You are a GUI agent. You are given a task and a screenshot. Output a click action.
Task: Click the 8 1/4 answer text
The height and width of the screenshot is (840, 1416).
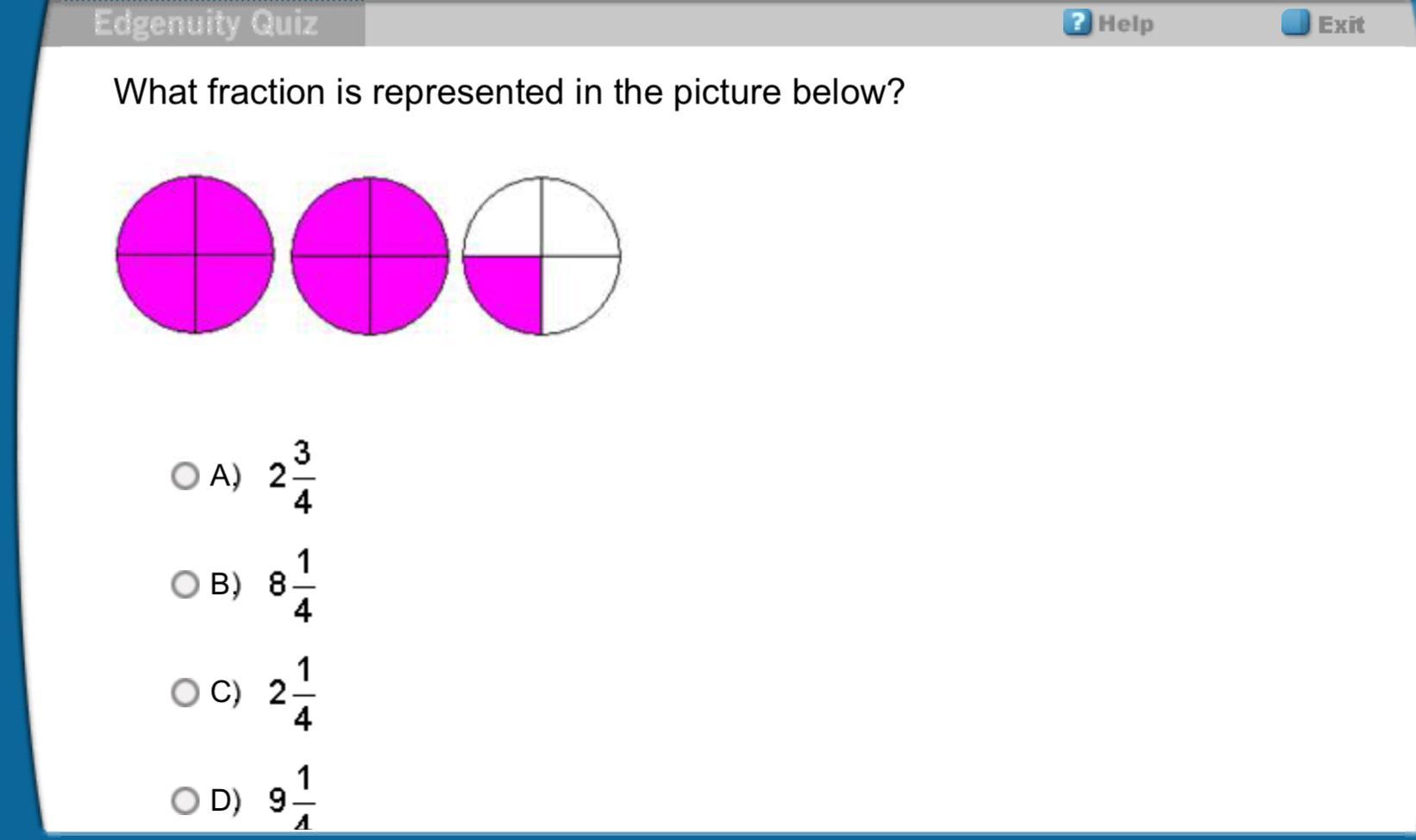pos(291,586)
